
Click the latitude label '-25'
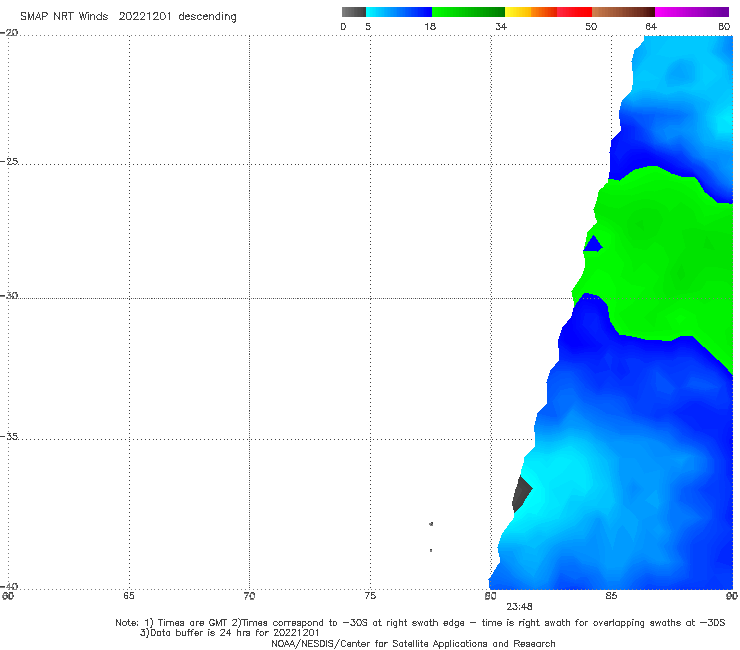click(9, 161)
